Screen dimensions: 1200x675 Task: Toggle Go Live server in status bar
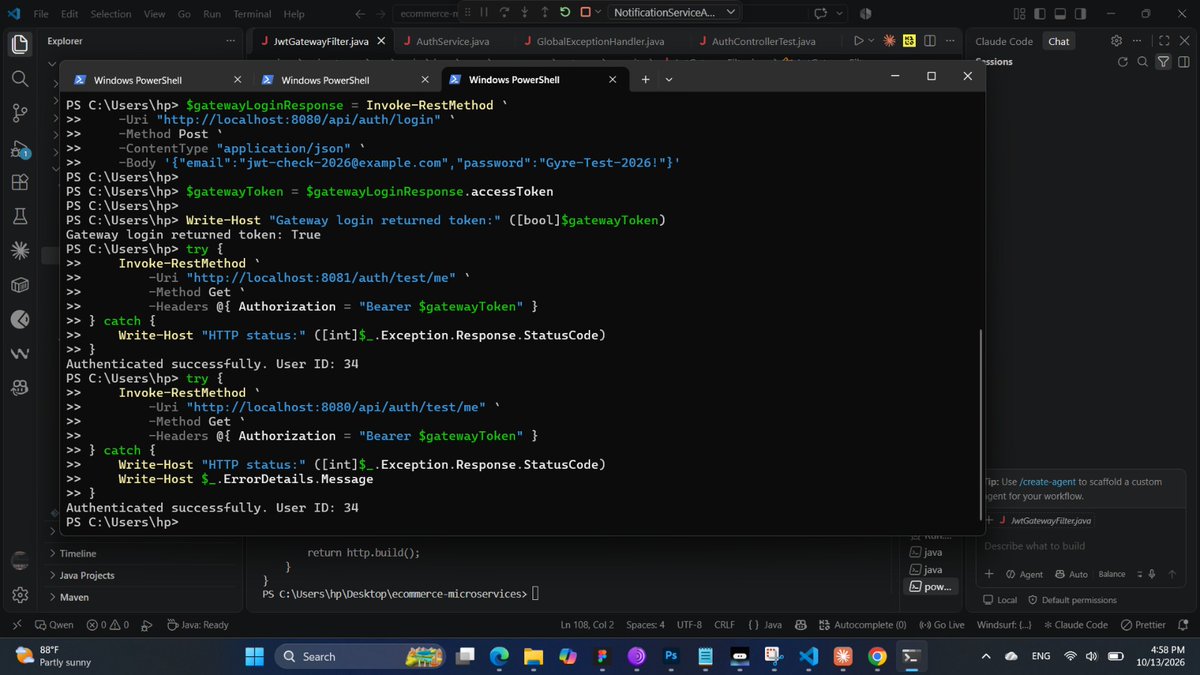(x=941, y=624)
